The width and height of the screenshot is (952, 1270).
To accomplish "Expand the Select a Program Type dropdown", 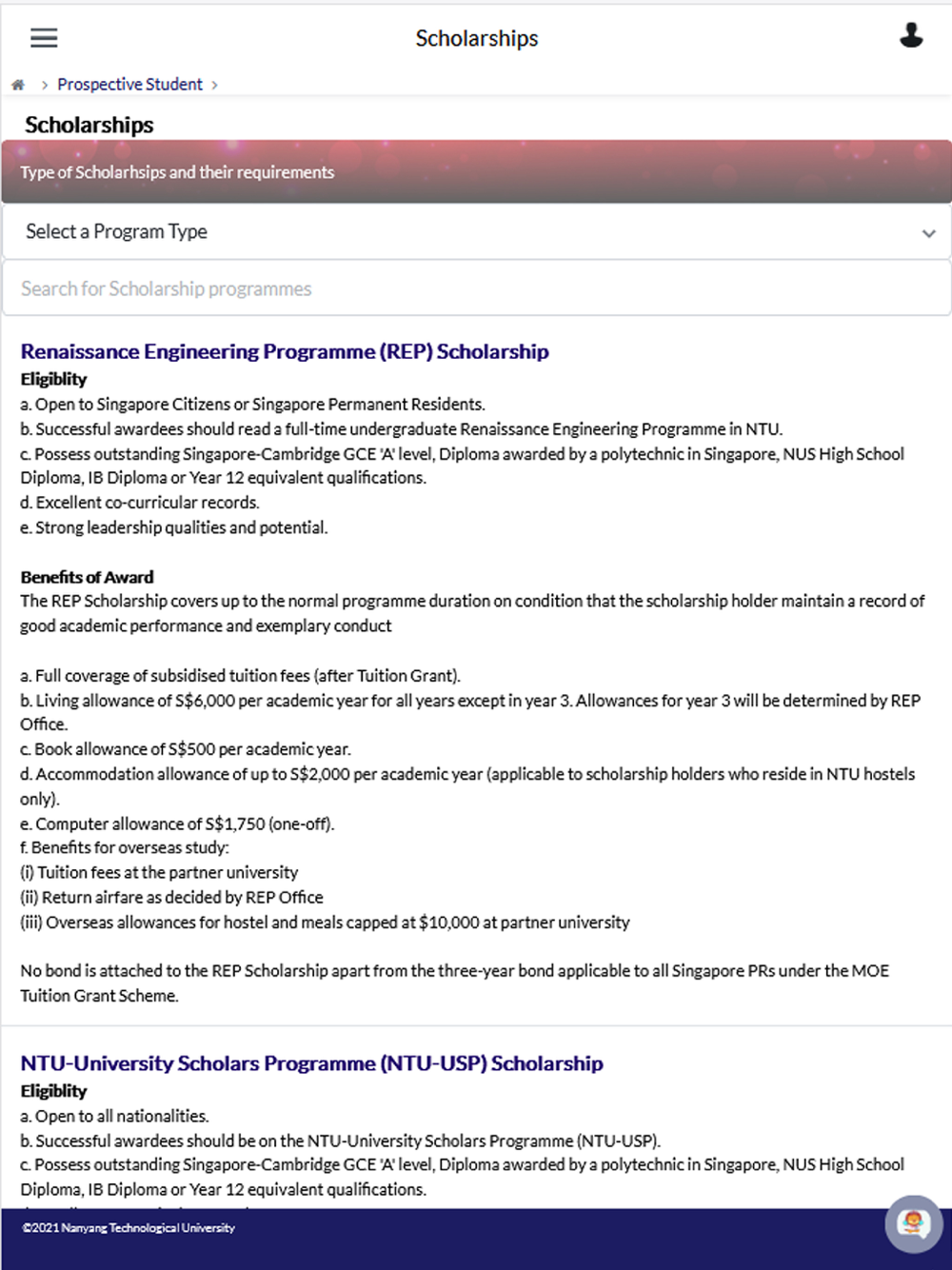I will (x=476, y=232).
